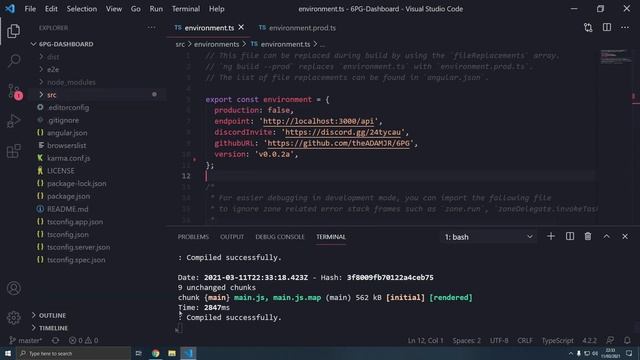Screen dimensions: 640x360
Task: Open the Accounts menu icon
Action: click(13, 288)
